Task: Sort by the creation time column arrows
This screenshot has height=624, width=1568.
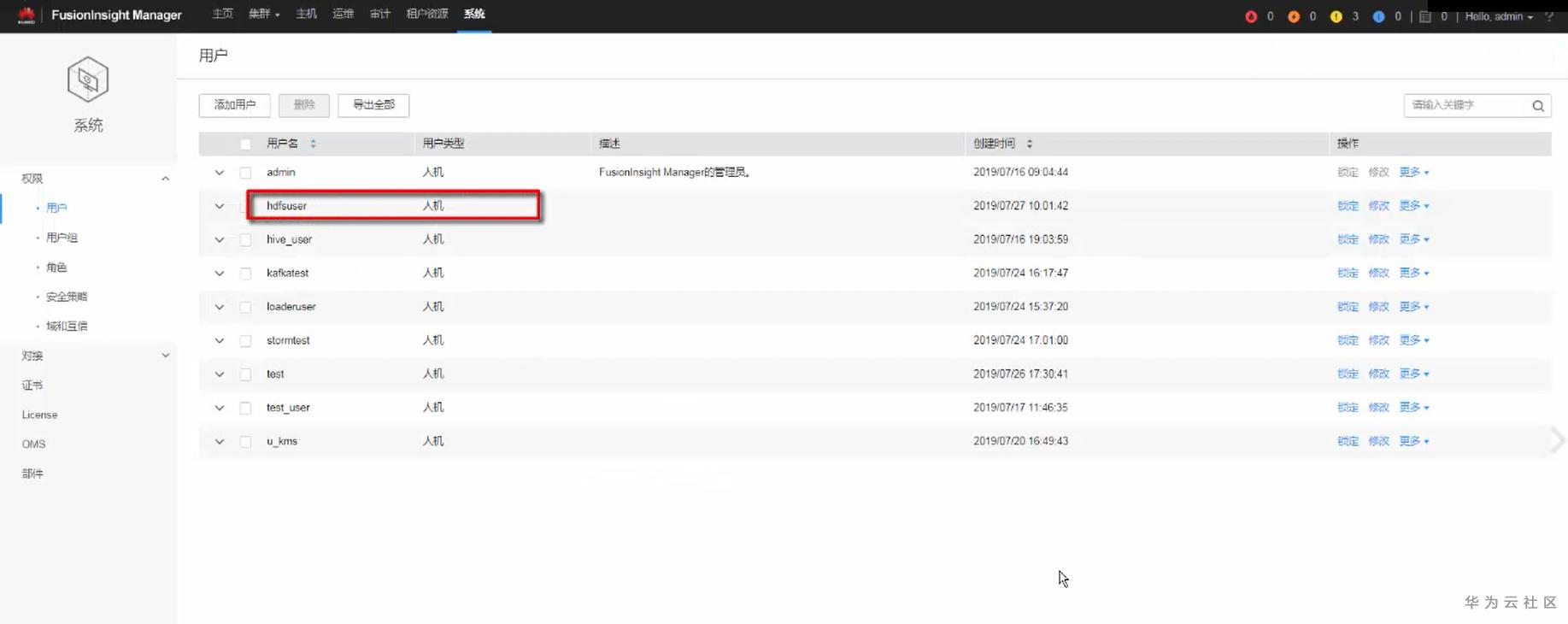Action: 1030,144
